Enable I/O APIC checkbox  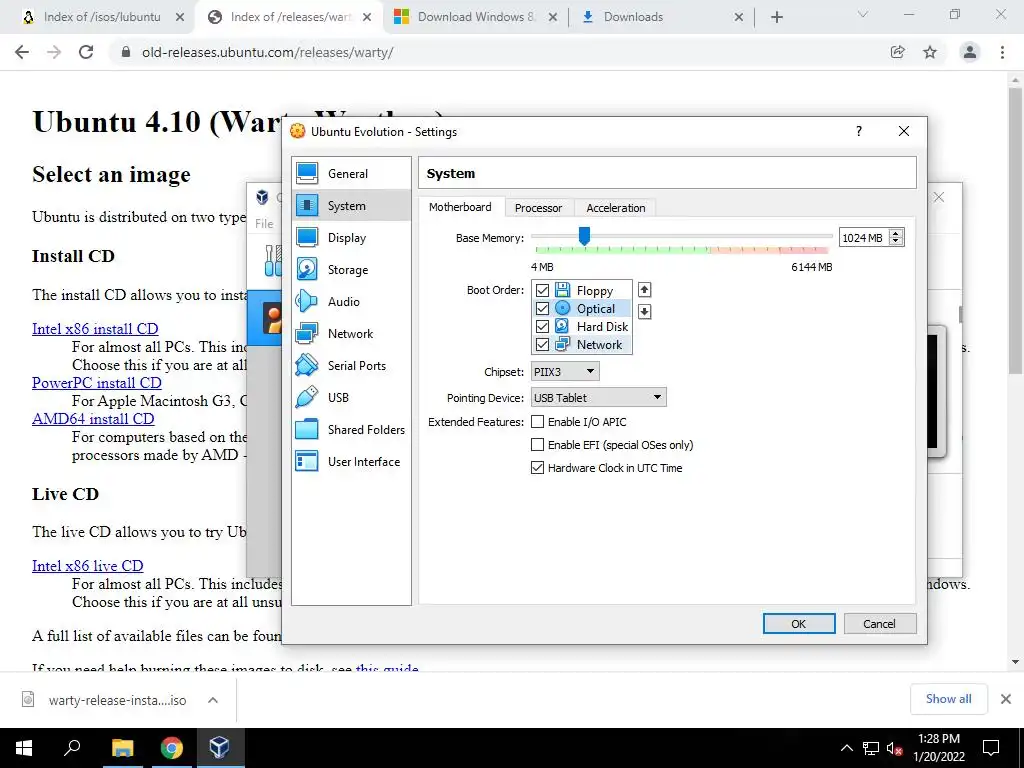click(537, 422)
